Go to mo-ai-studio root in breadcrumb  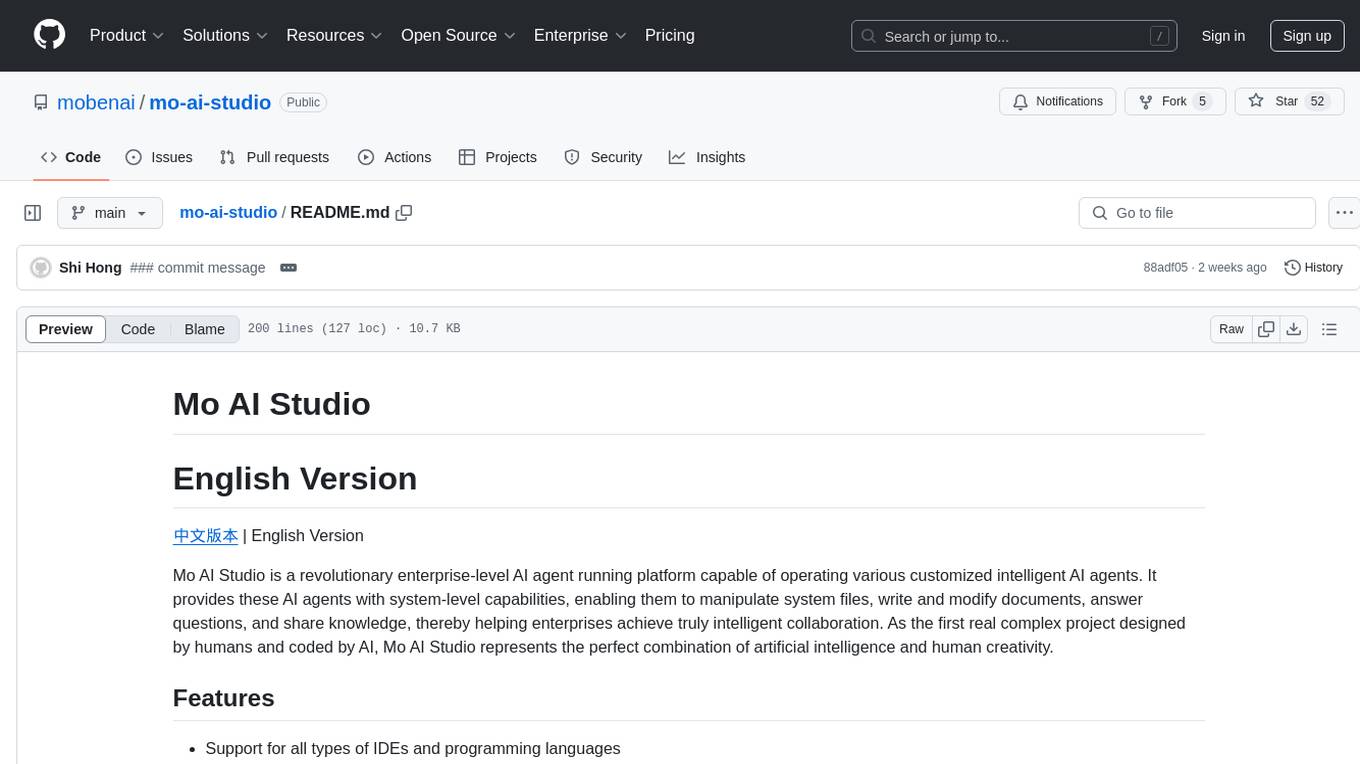[x=228, y=212]
